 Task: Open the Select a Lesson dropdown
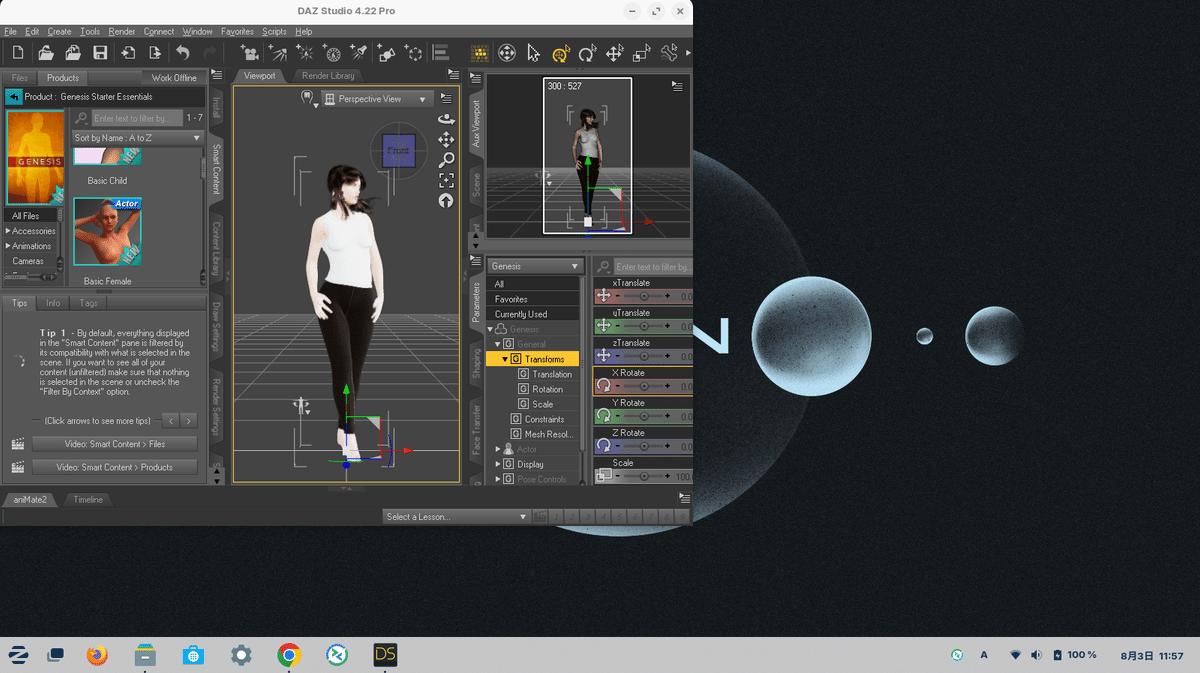tap(456, 517)
